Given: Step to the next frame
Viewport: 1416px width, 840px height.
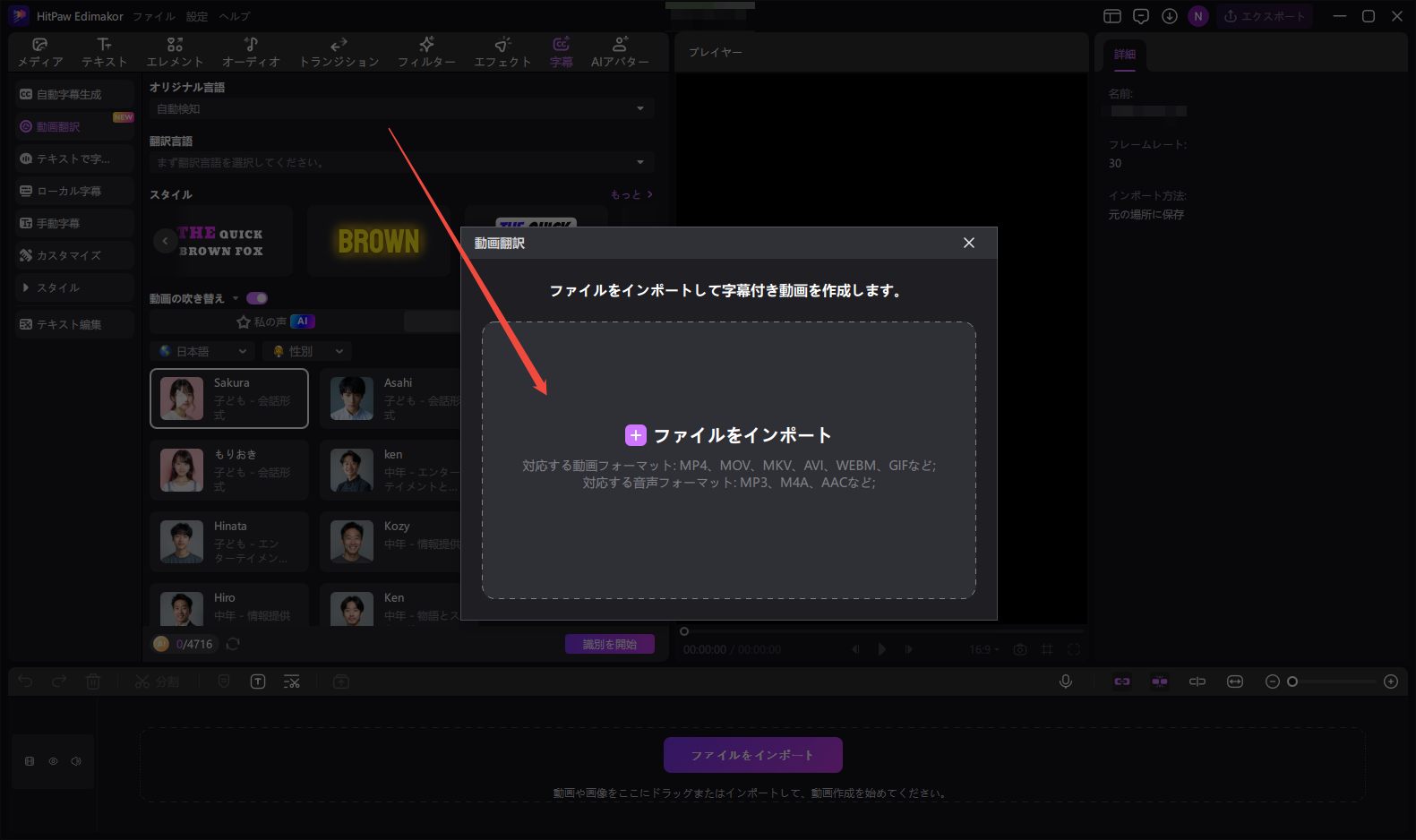Looking at the screenshot, I should tap(908, 649).
